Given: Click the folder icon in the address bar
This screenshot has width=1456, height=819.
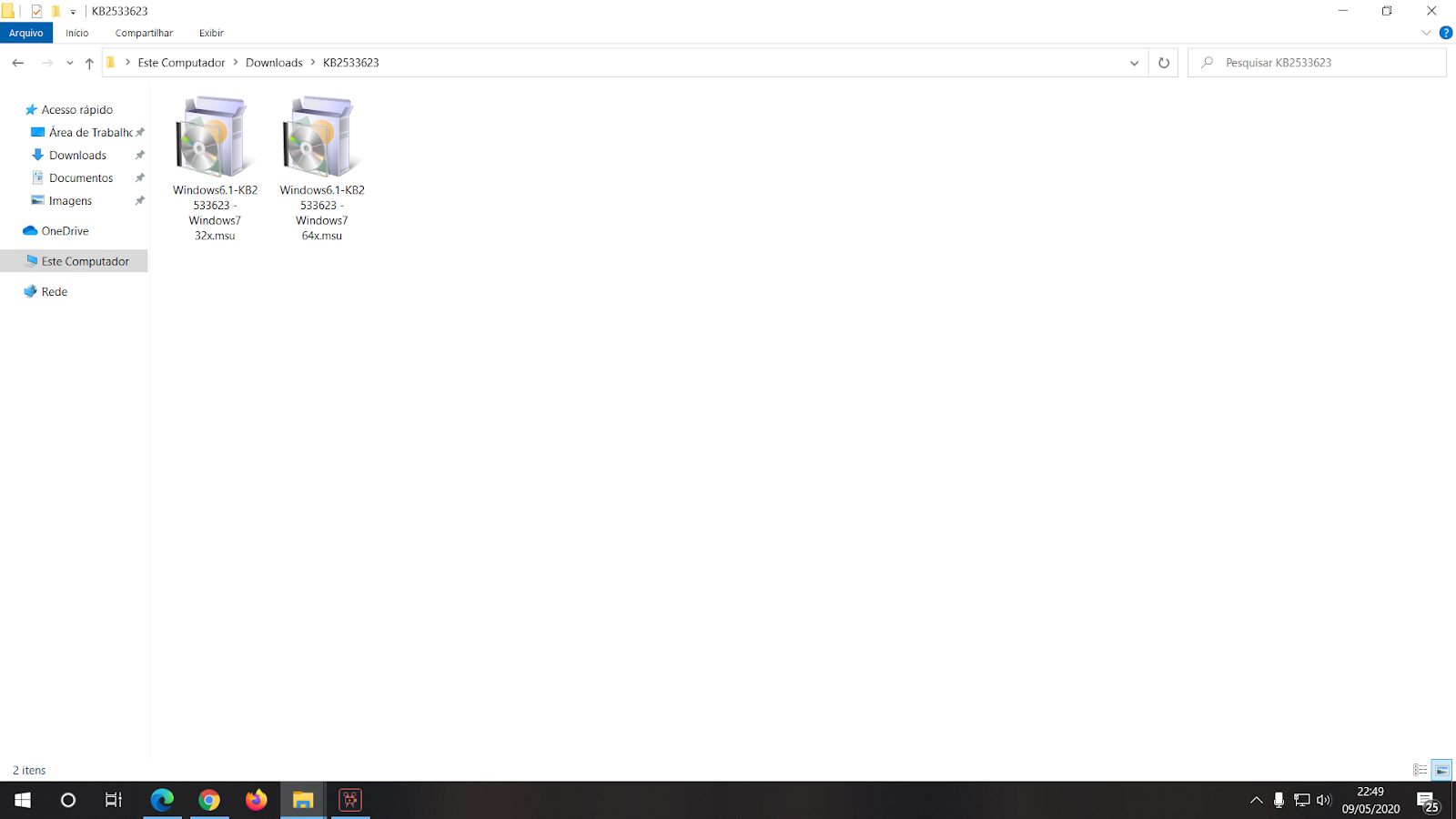Looking at the screenshot, I should (111, 63).
